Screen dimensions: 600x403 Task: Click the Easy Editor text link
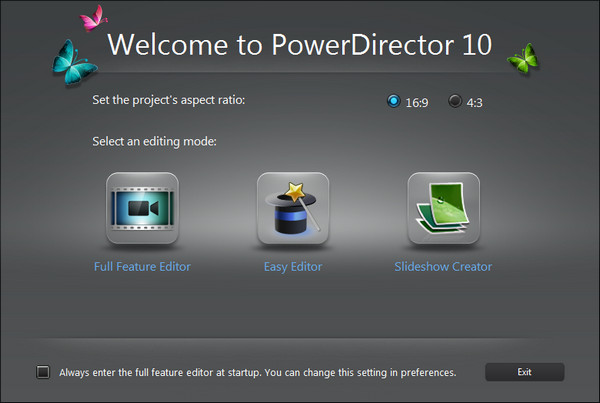pyautogui.click(x=293, y=267)
